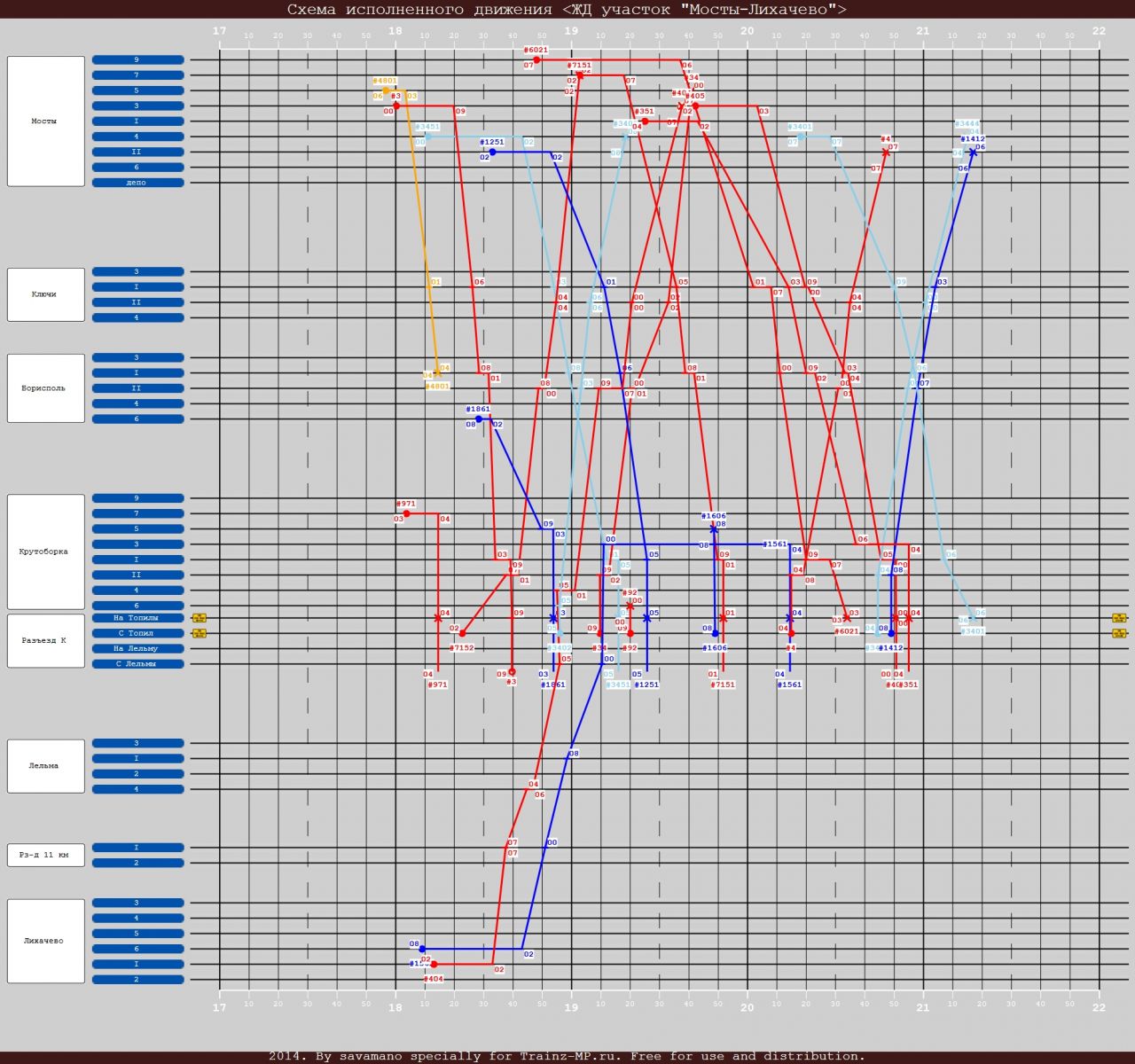Screen dimensions: 1135x1064
Task: Click the left yellow sign beside С Топил
Action: click(200, 633)
